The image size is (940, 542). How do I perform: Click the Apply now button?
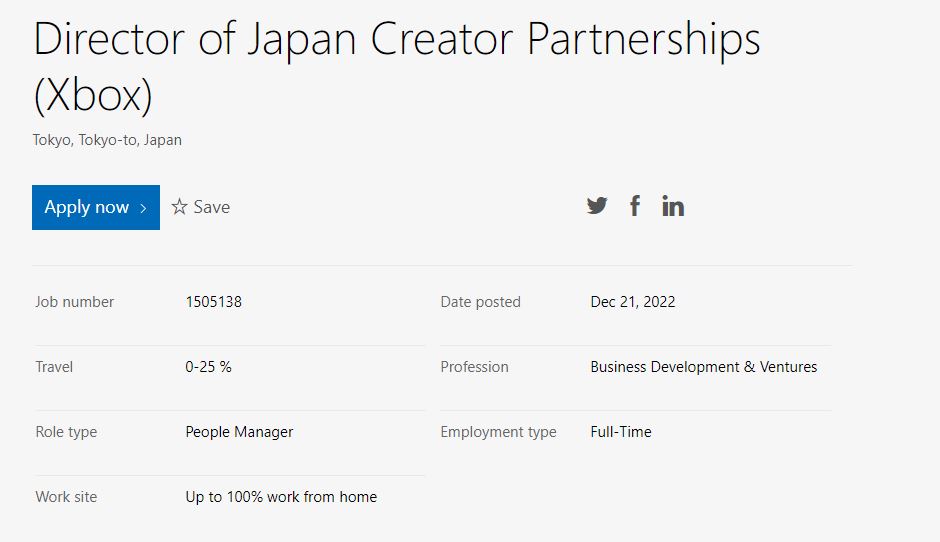[x=96, y=207]
